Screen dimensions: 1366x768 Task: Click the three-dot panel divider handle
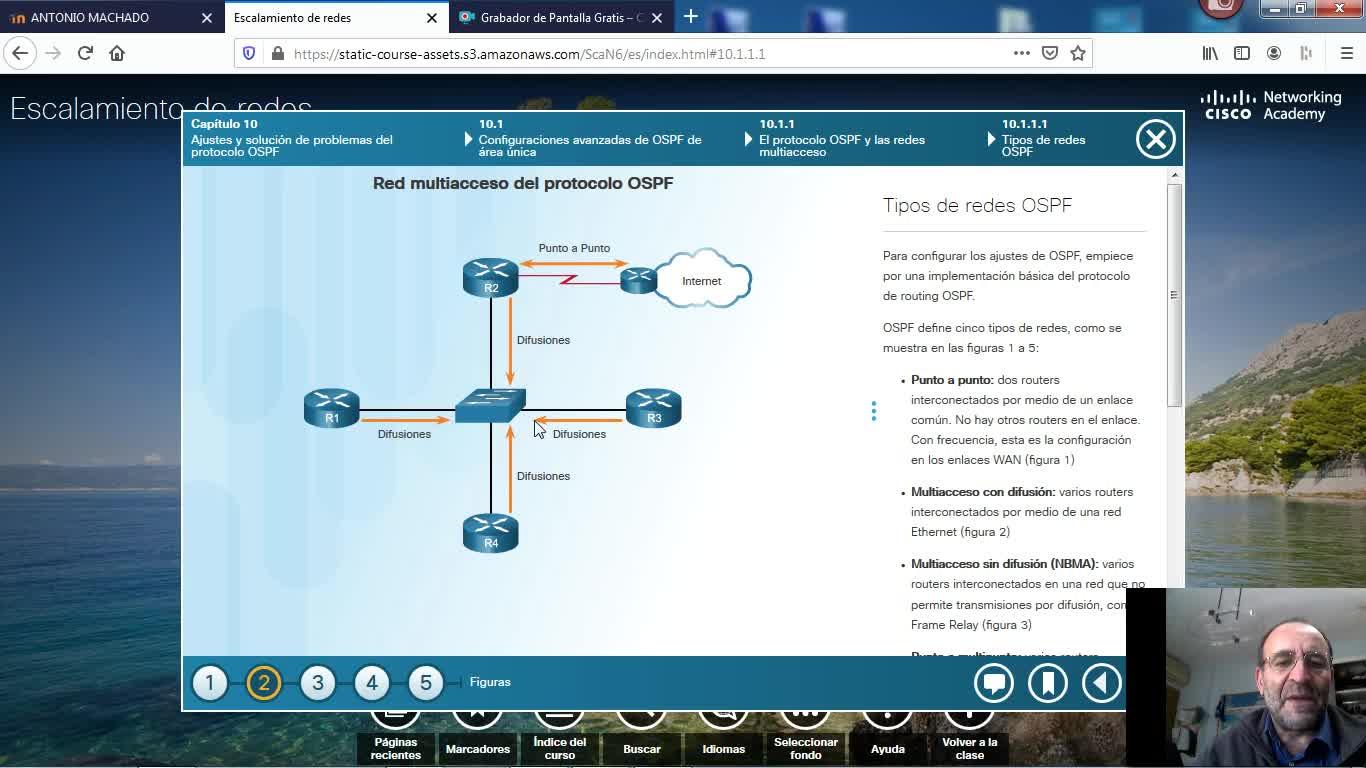click(x=873, y=411)
